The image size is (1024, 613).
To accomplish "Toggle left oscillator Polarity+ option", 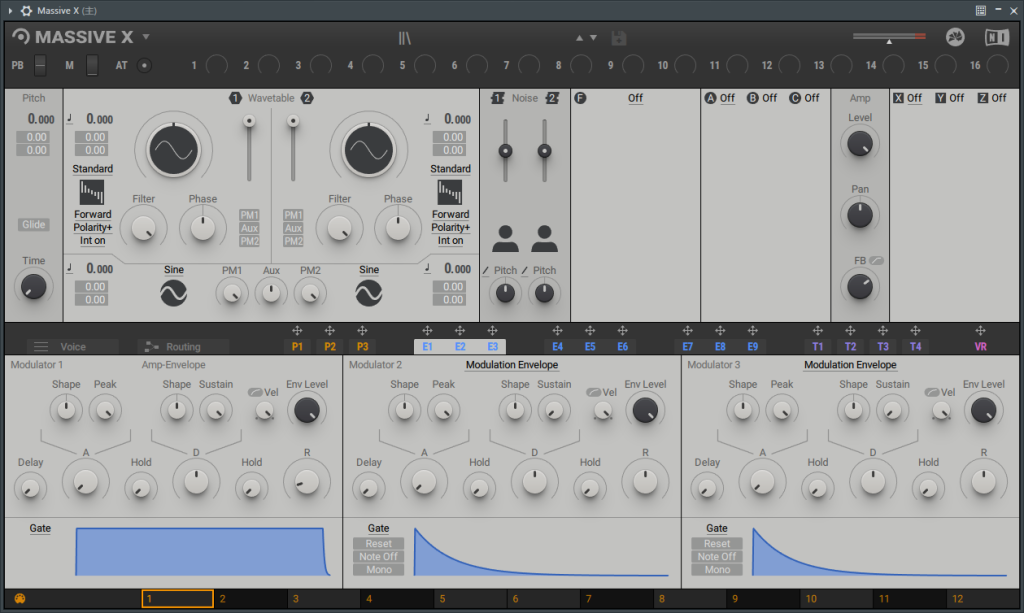I will click(x=93, y=227).
